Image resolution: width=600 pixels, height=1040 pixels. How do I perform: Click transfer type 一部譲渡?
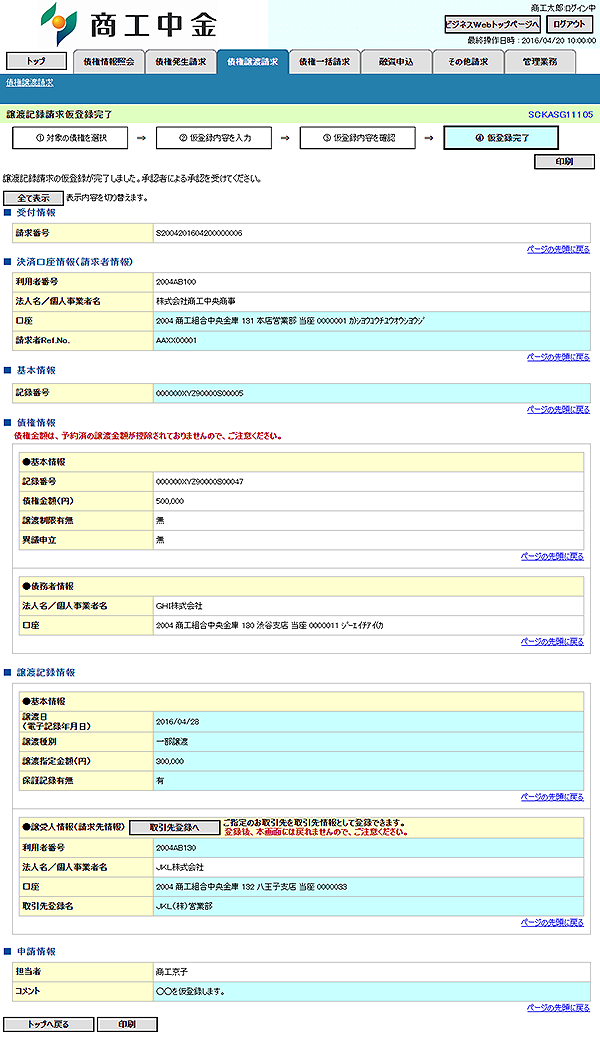point(172,742)
